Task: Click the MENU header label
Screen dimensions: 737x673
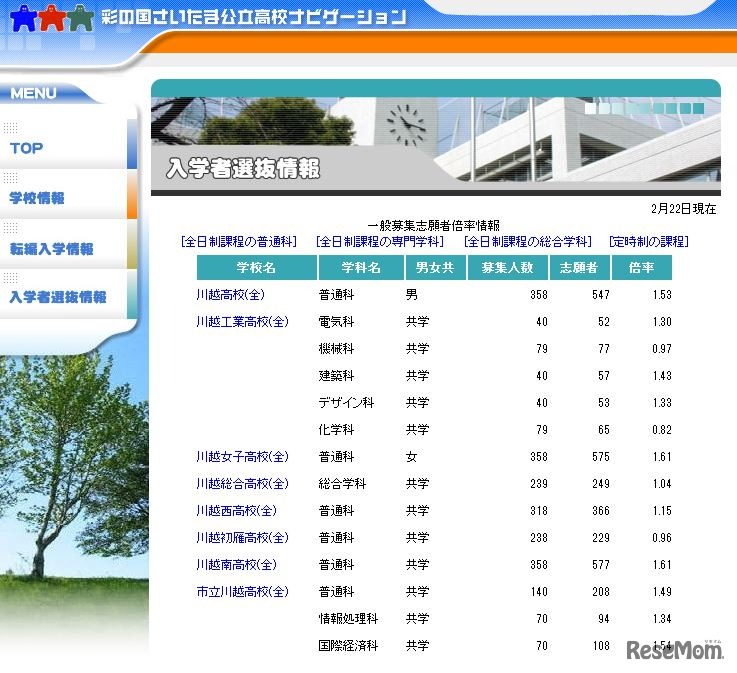Action: 33,93
